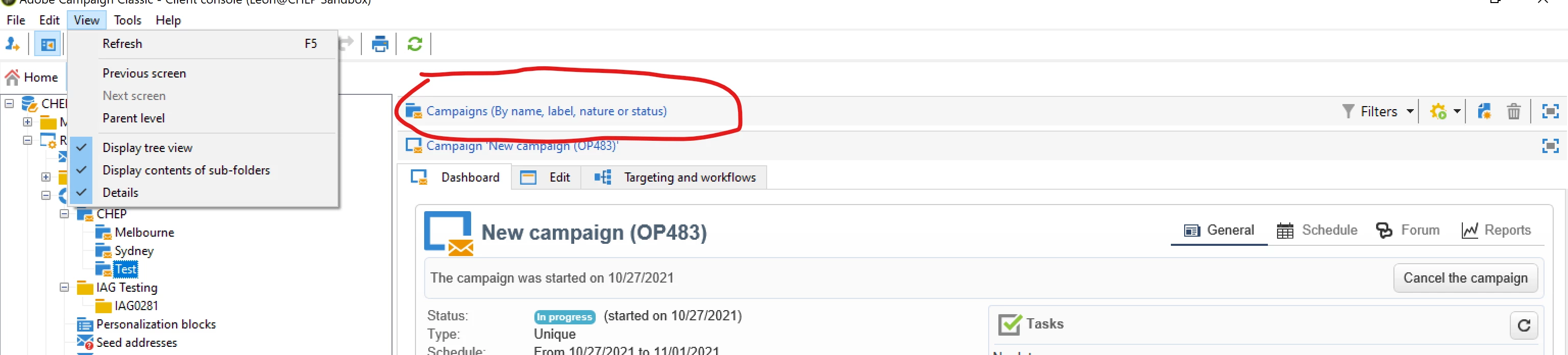This screenshot has width=1568, height=355.
Task: Click the 'Unique' type value
Action: 554,334
